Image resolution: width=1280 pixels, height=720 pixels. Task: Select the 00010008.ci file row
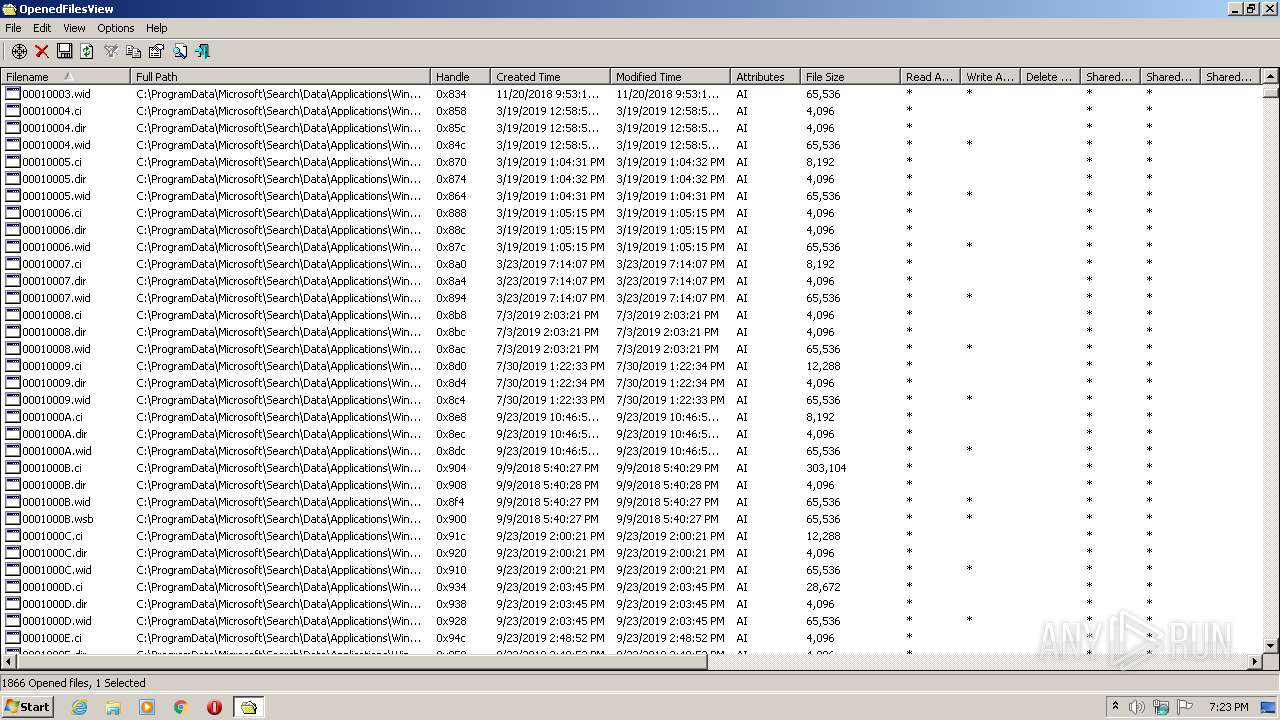(630, 315)
